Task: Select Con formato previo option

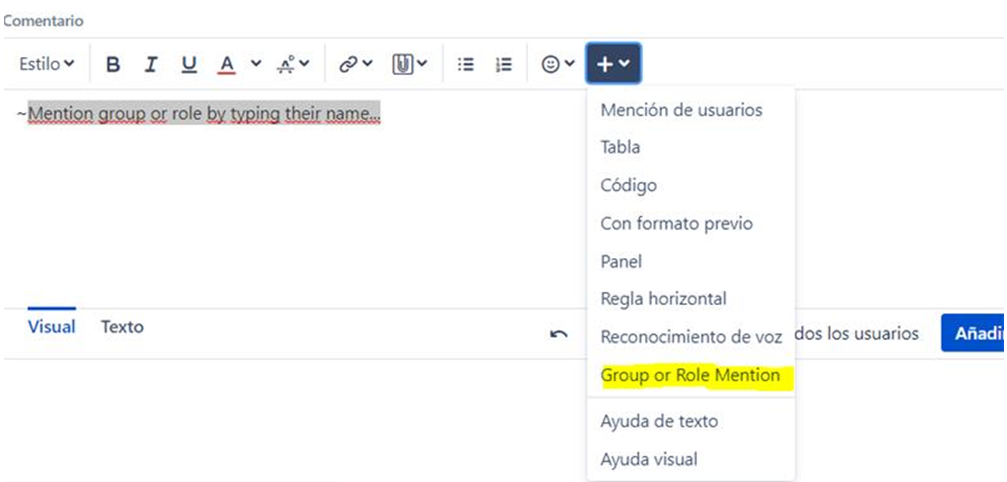Action: (690, 223)
